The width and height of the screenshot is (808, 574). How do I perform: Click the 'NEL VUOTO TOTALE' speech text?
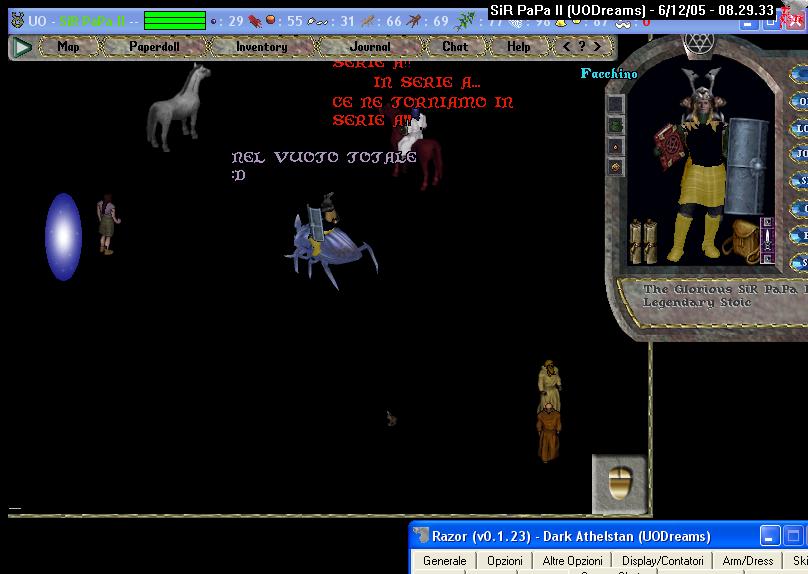pyautogui.click(x=324, y=157)
